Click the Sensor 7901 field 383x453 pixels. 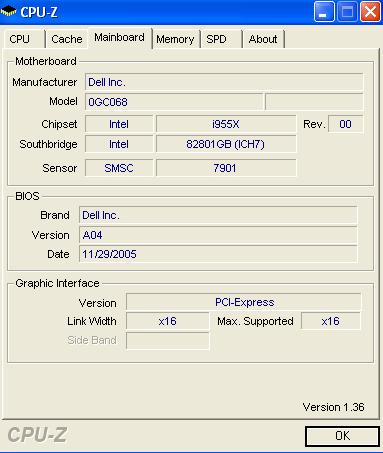tap(226, 168)
